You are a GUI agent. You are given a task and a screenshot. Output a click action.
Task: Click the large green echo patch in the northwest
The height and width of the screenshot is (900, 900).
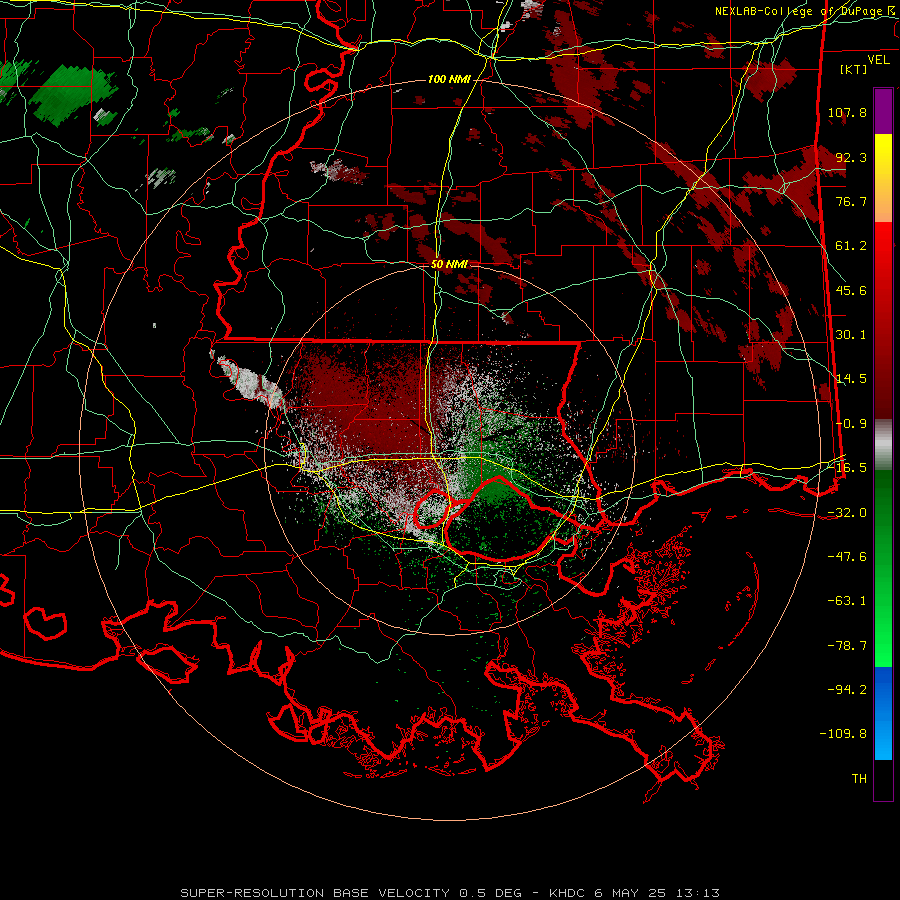[75, 95]
